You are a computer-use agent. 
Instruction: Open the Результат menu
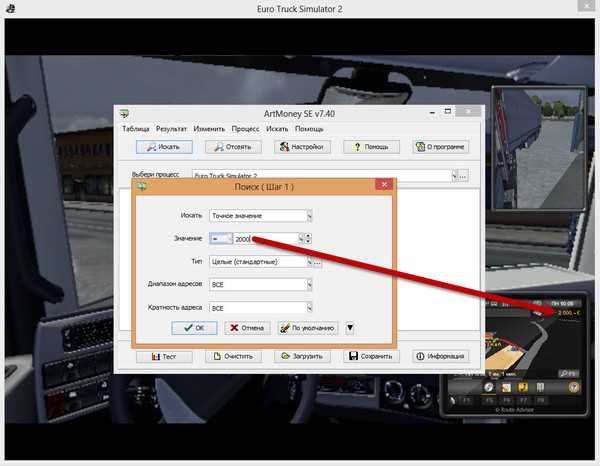171,129
